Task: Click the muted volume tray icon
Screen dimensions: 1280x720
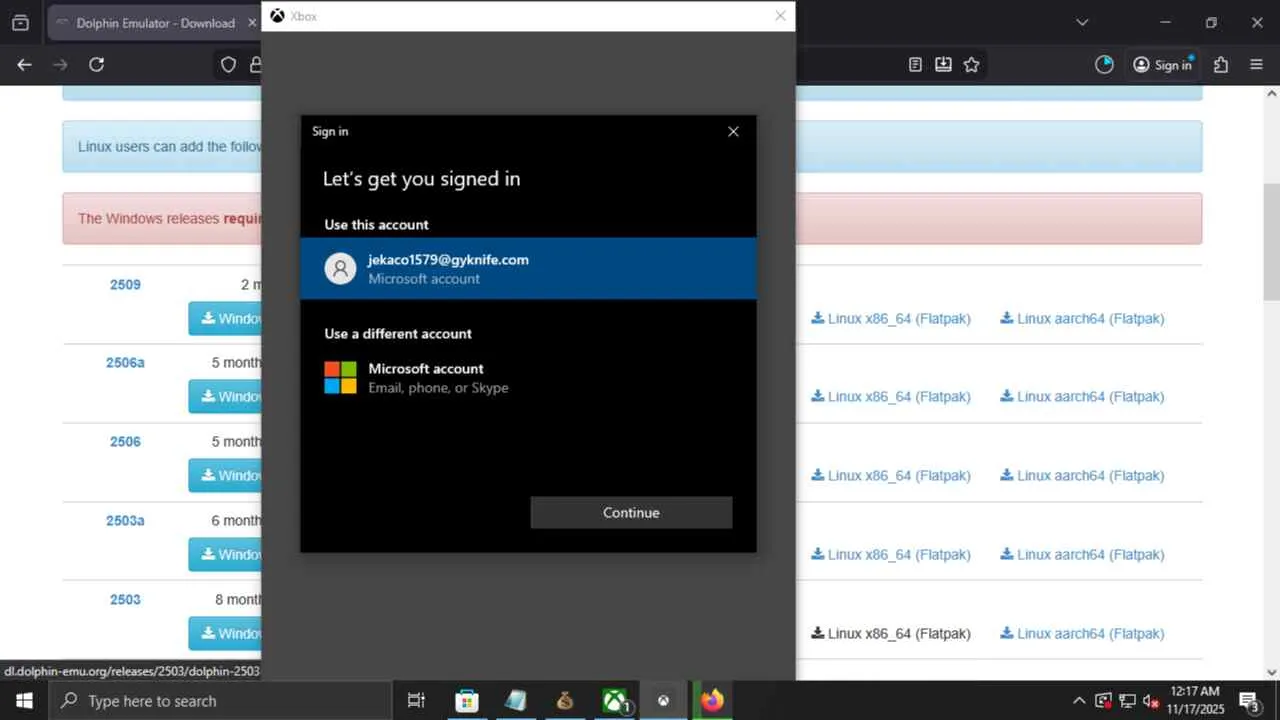Action: [x=1151, y=700]
